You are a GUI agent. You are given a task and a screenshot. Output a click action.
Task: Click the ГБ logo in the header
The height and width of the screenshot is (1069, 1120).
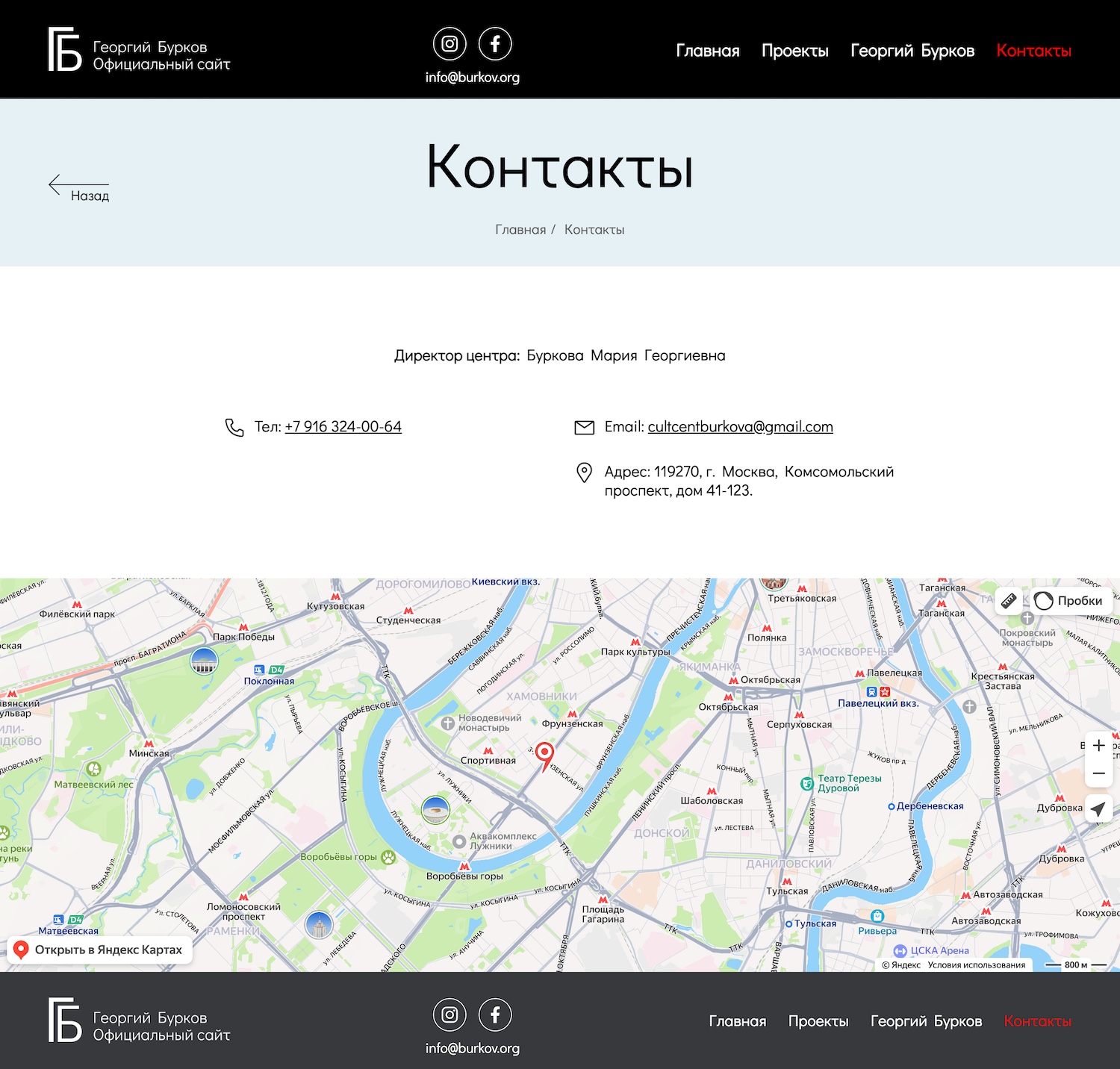click(x=65, y=49)
